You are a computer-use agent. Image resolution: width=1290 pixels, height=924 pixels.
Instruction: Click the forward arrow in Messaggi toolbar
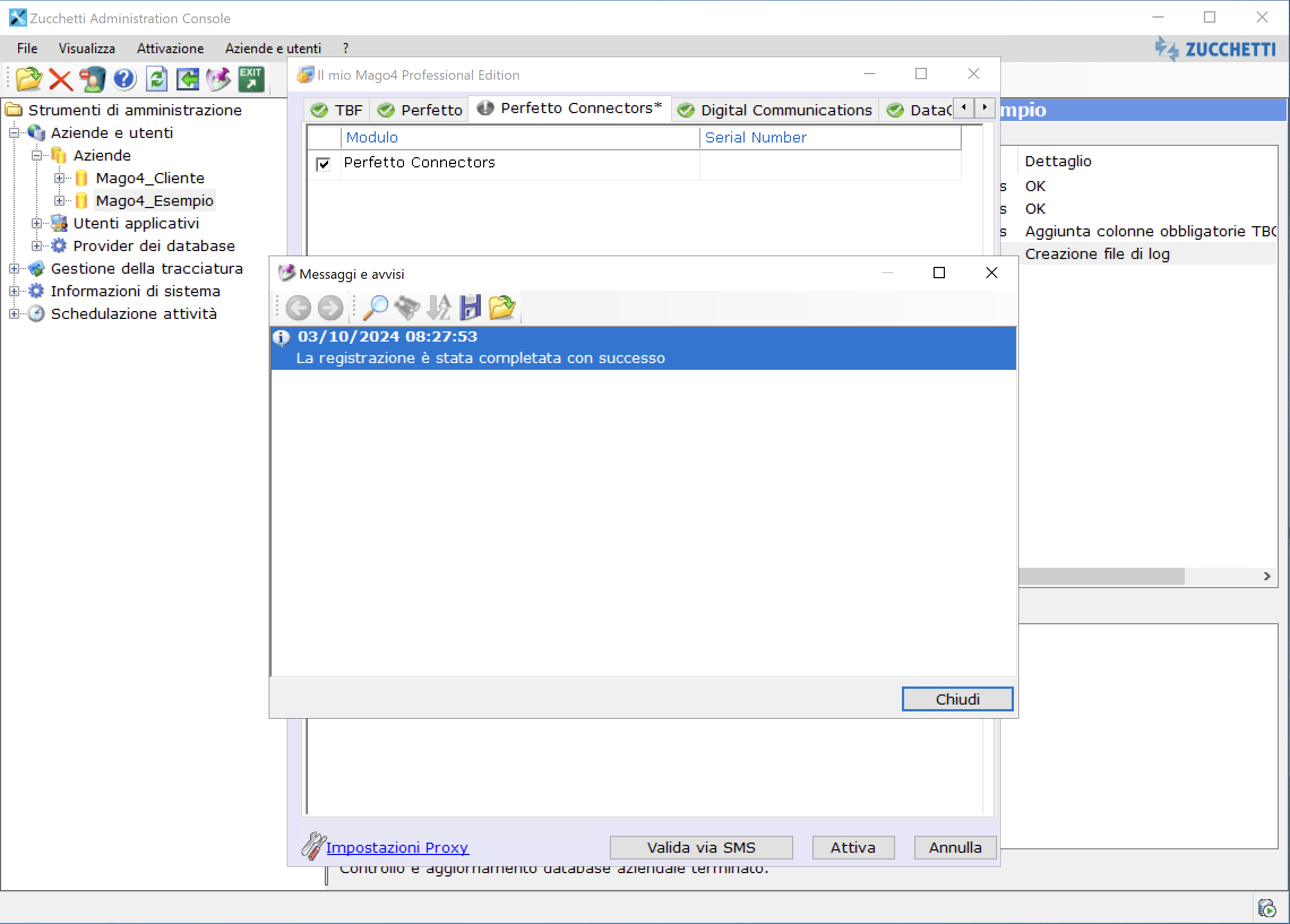330,308
